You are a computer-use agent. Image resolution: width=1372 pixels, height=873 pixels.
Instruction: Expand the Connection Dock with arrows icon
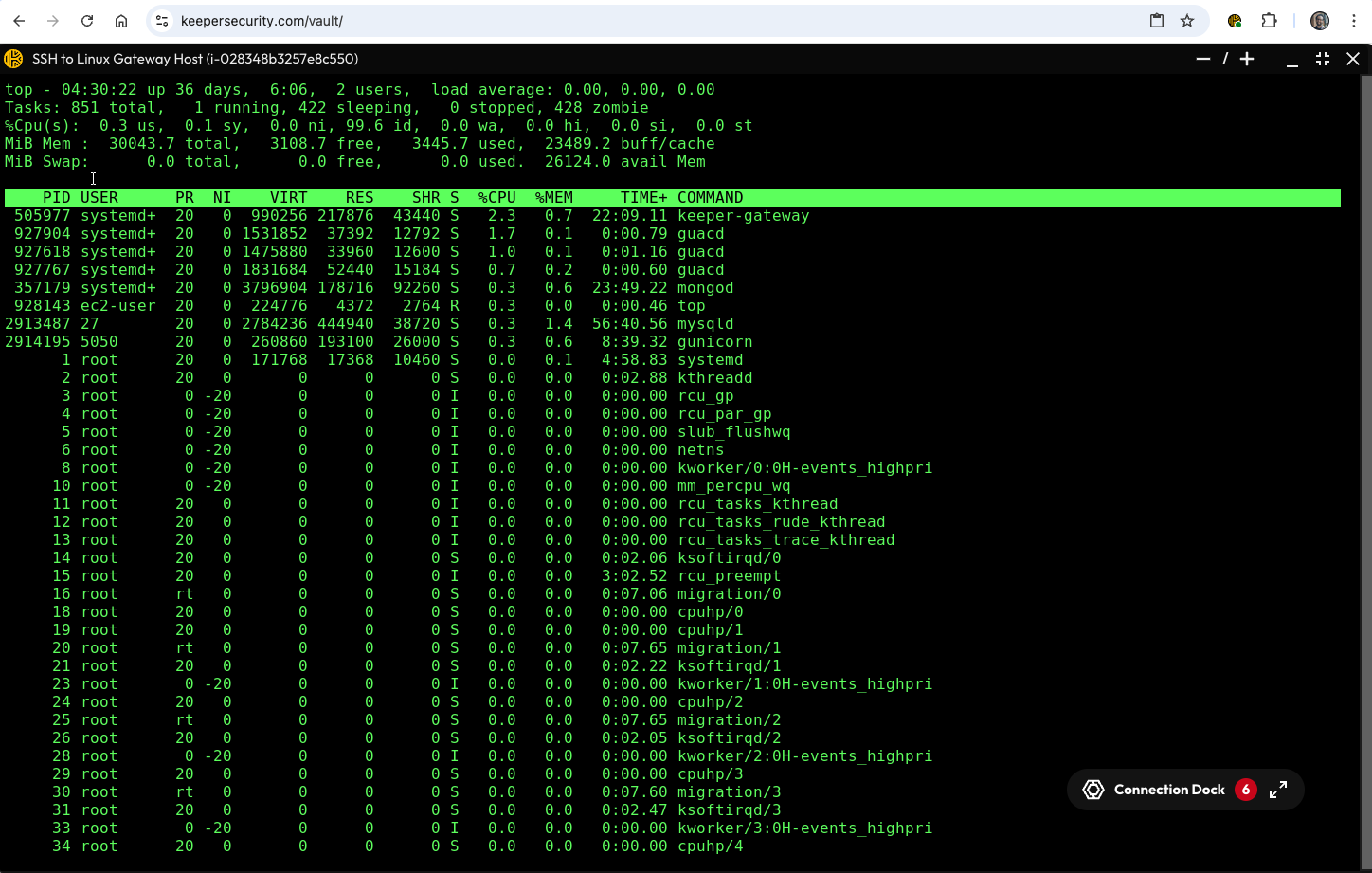pyautogui.click(x=1278, y=790)
